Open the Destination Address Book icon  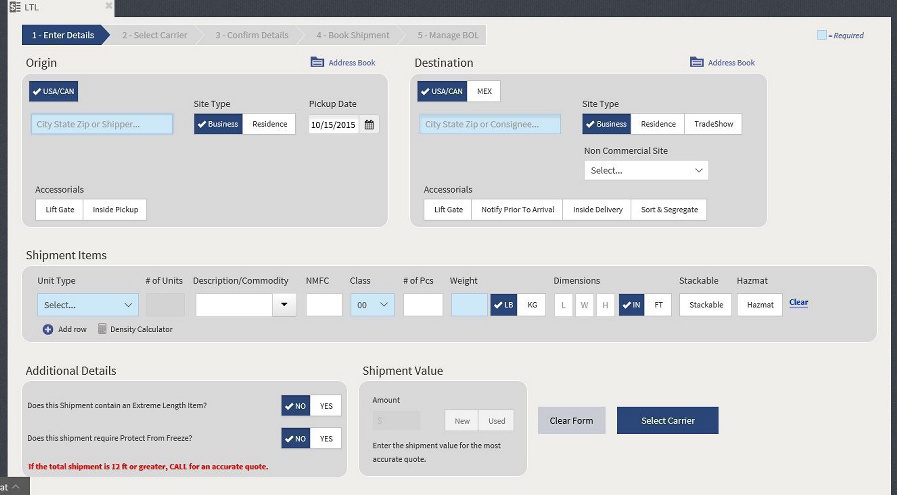(696, 63)
